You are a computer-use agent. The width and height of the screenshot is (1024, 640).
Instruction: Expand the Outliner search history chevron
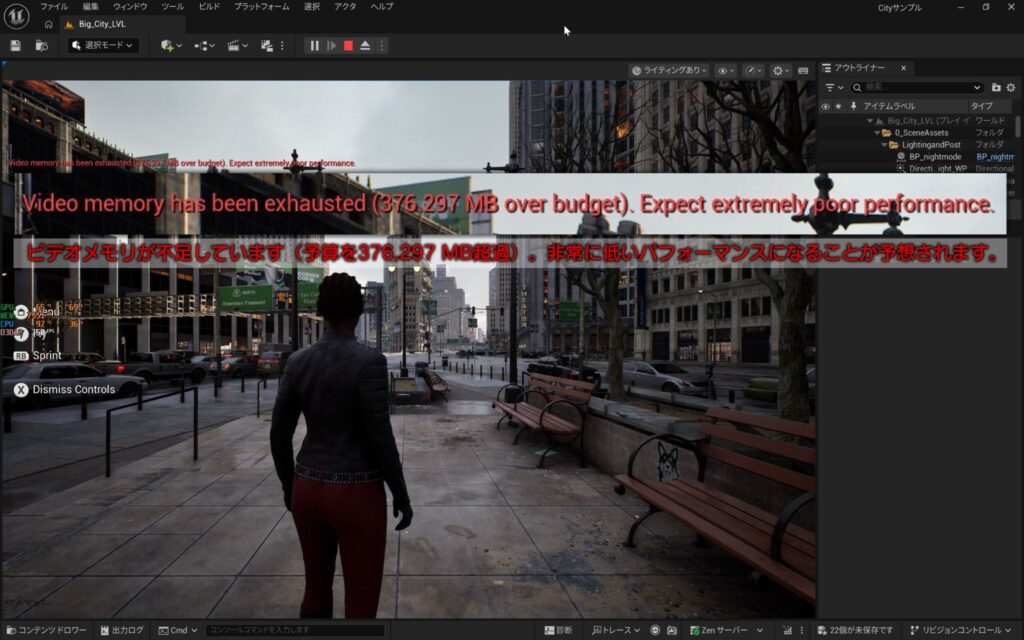tap(977, 88)
